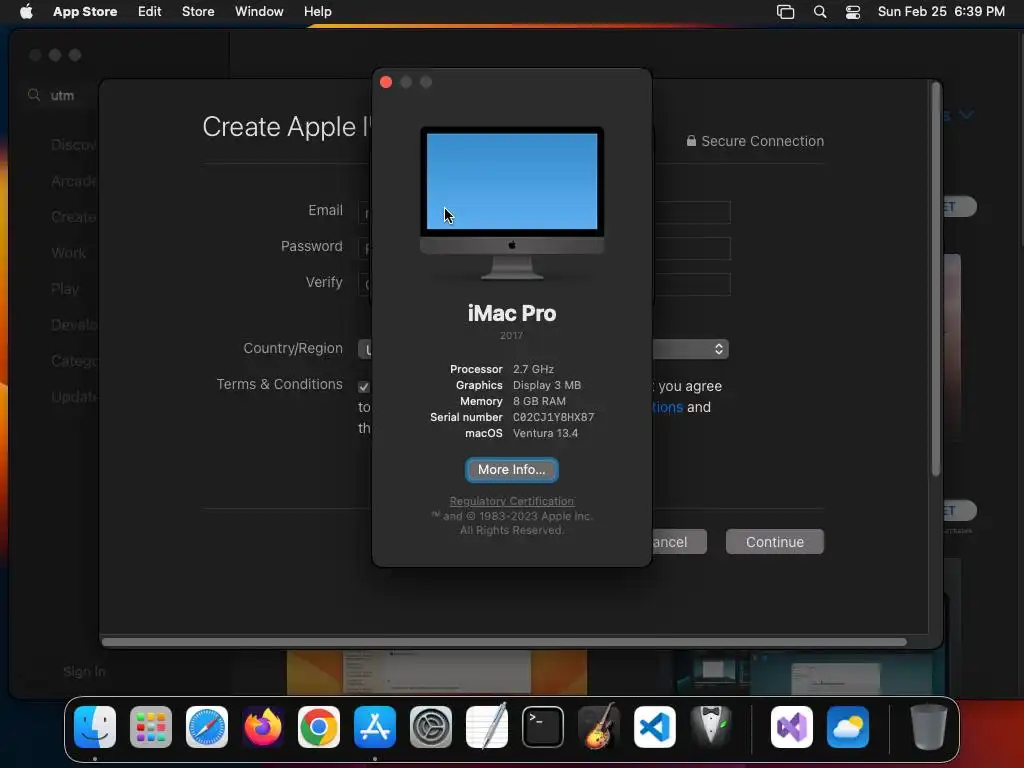Open Visual Studio purple icon in Dock
Viewport: 1024px width, 768px height.
click(x=792, y=727)
